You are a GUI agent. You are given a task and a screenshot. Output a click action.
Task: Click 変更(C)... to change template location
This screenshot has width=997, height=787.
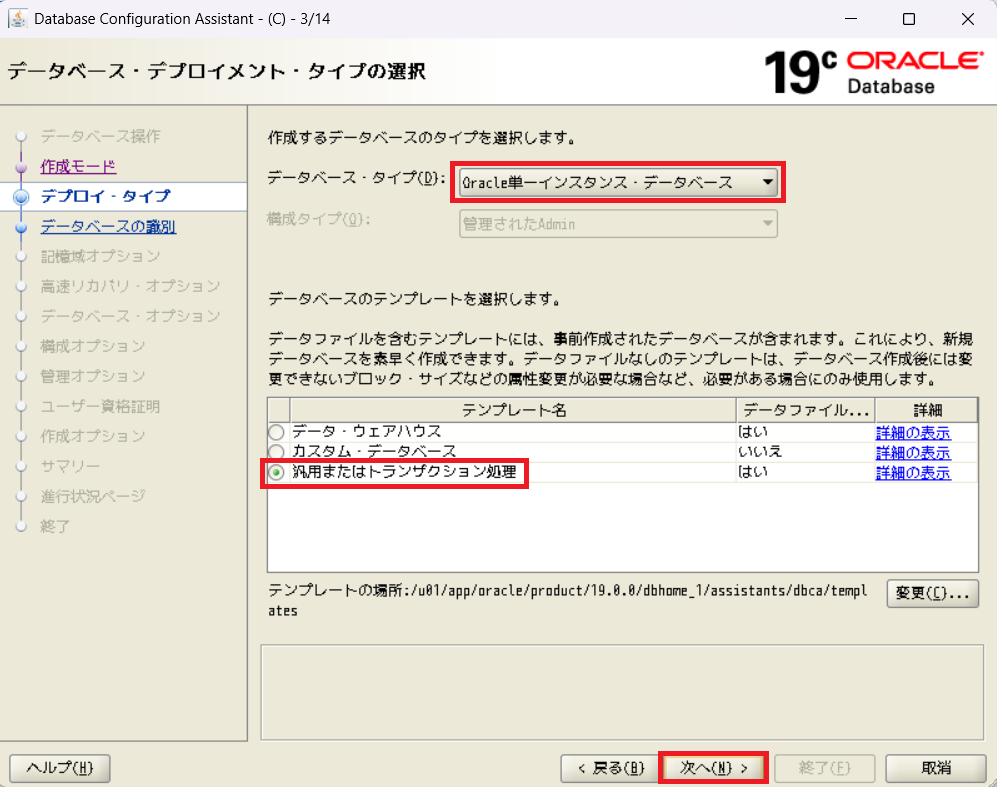[x=931, y=594]
